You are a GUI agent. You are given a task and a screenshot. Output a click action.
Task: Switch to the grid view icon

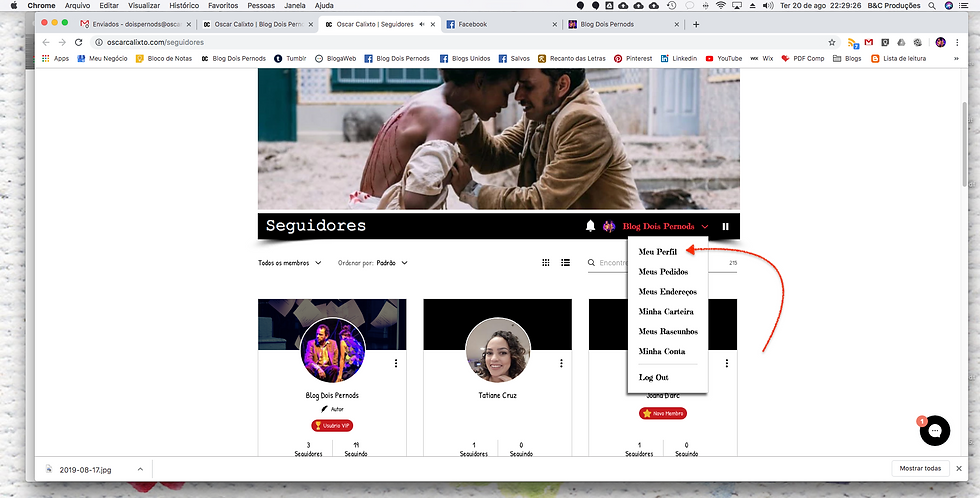click(x=546, y=263)
